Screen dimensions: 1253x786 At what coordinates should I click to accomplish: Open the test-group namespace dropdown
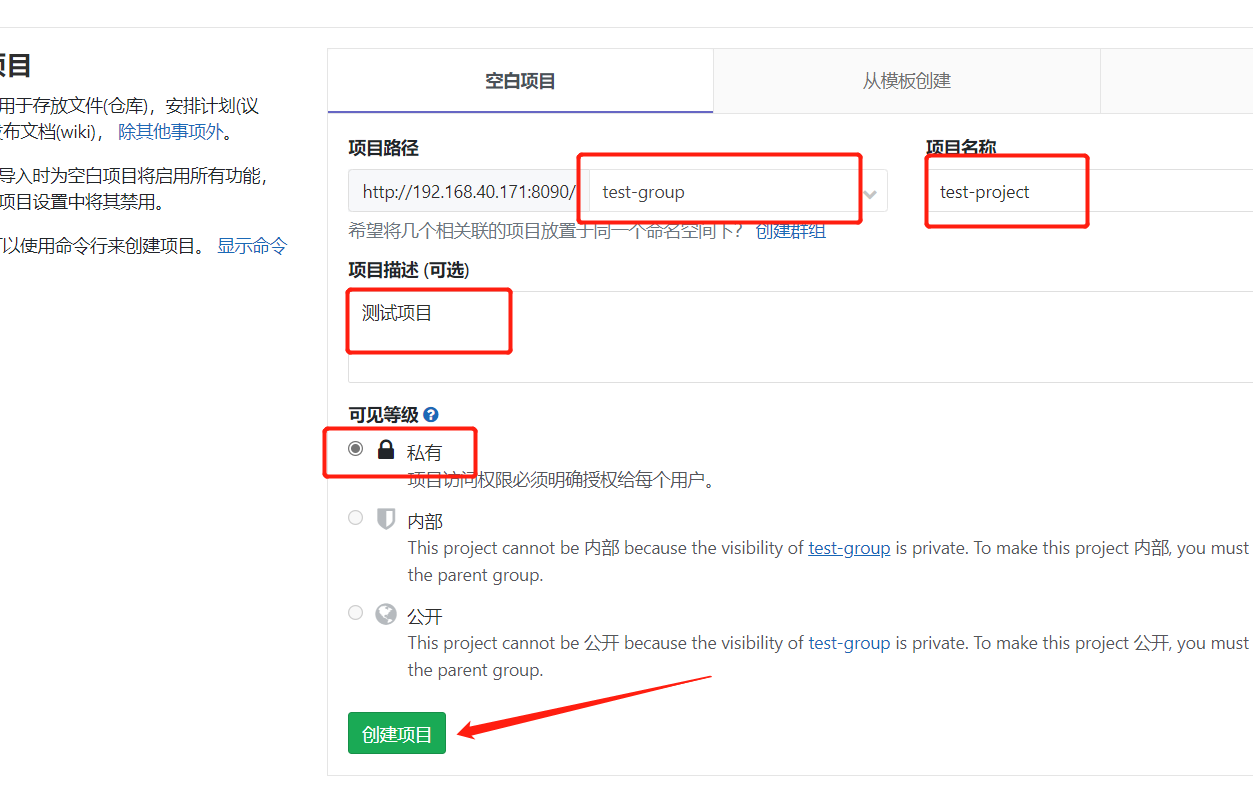738,192
